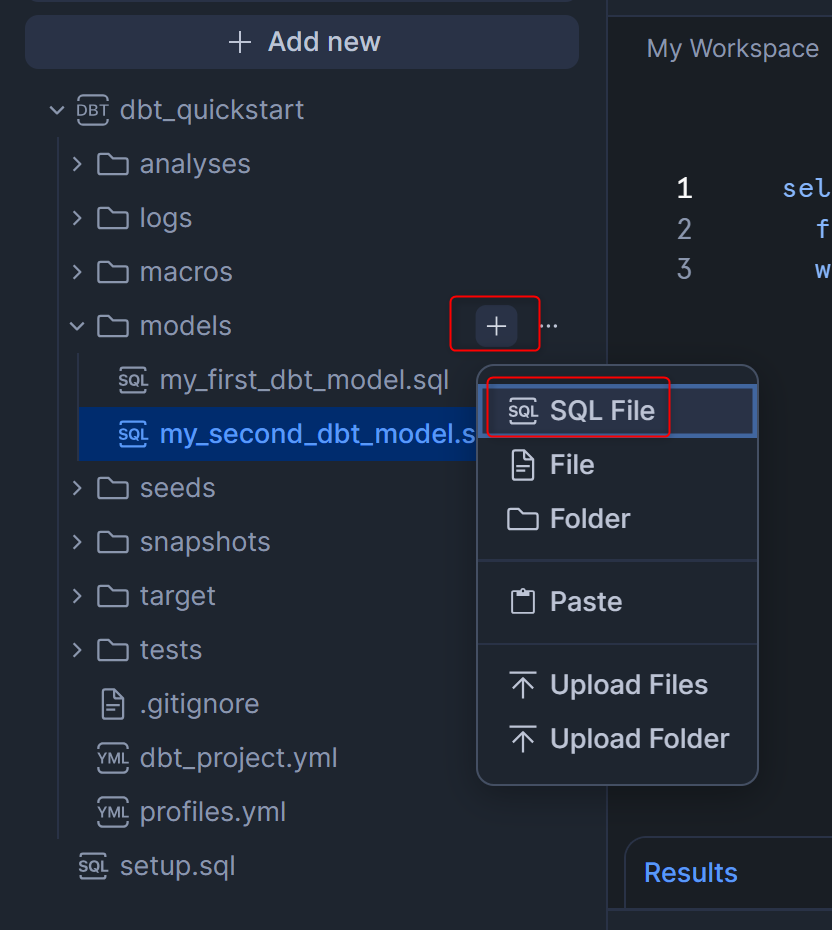Image resolution: width=832 pixels, height=930 pixels.
Task: Click line number 3 in the editor
Action: (684, 269)
